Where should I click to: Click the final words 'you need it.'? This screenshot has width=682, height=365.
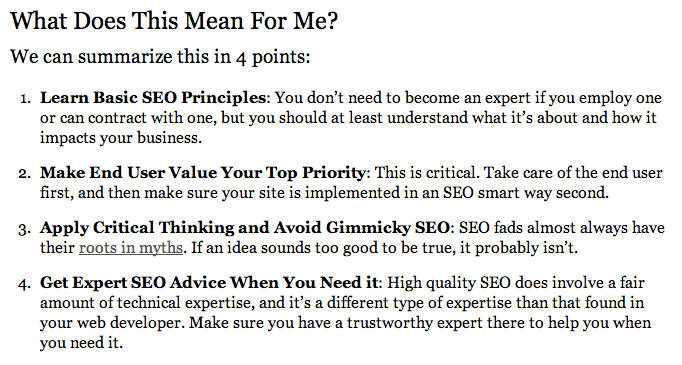[x=81, y=343]
